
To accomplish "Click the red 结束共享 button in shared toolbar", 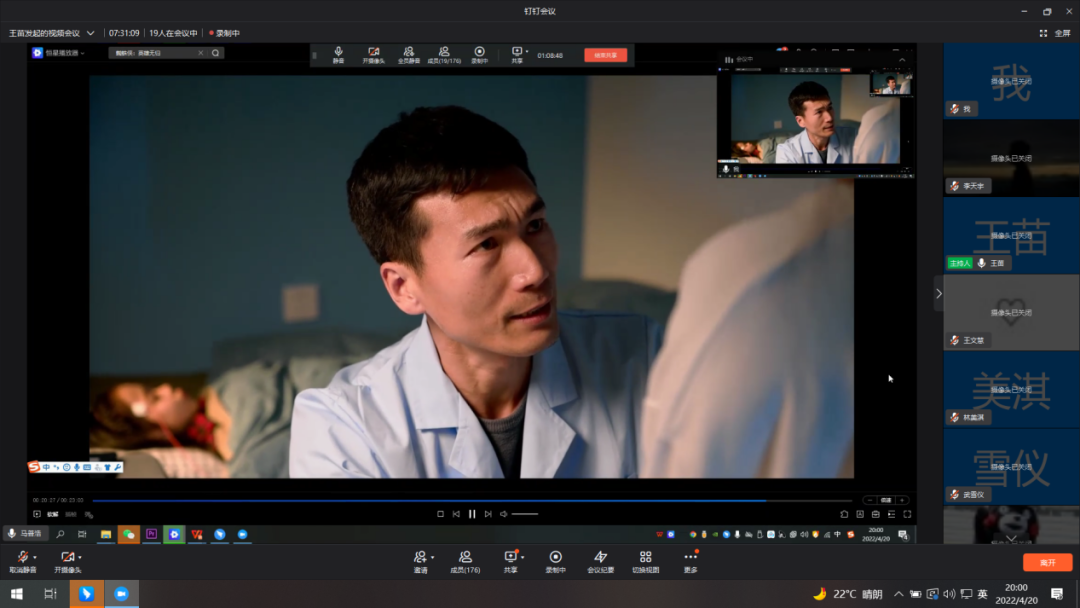I will pos(605,55).
